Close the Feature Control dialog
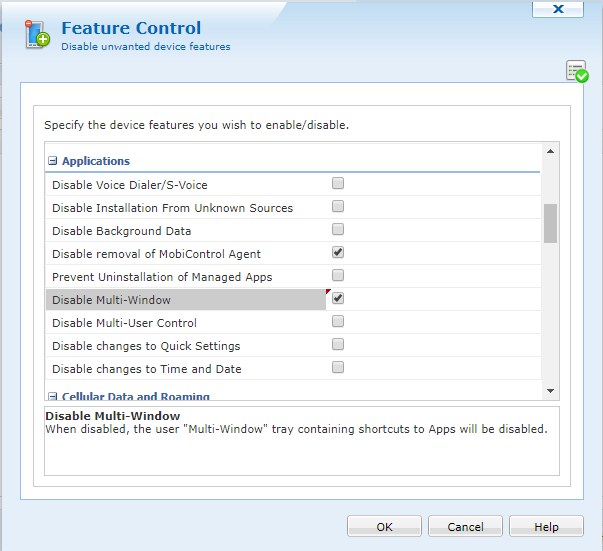603x551 pixels. tap(557, 8)
